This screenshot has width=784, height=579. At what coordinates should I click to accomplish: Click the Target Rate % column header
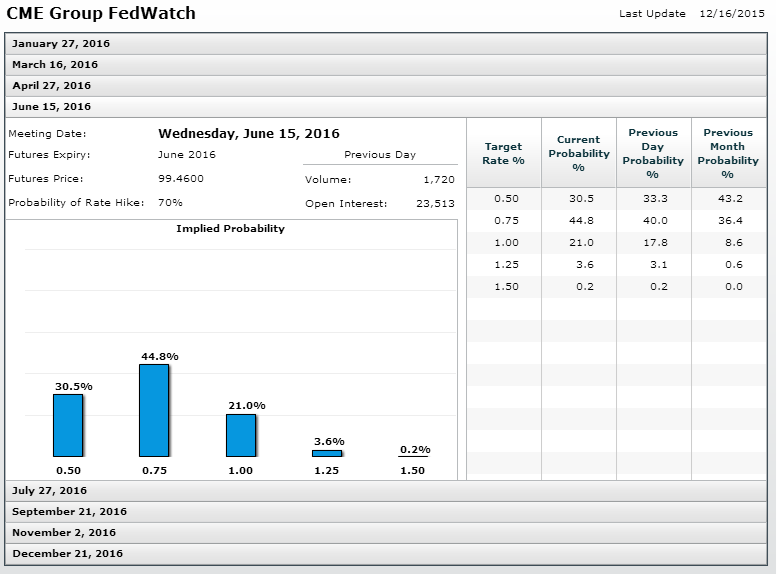504,153
